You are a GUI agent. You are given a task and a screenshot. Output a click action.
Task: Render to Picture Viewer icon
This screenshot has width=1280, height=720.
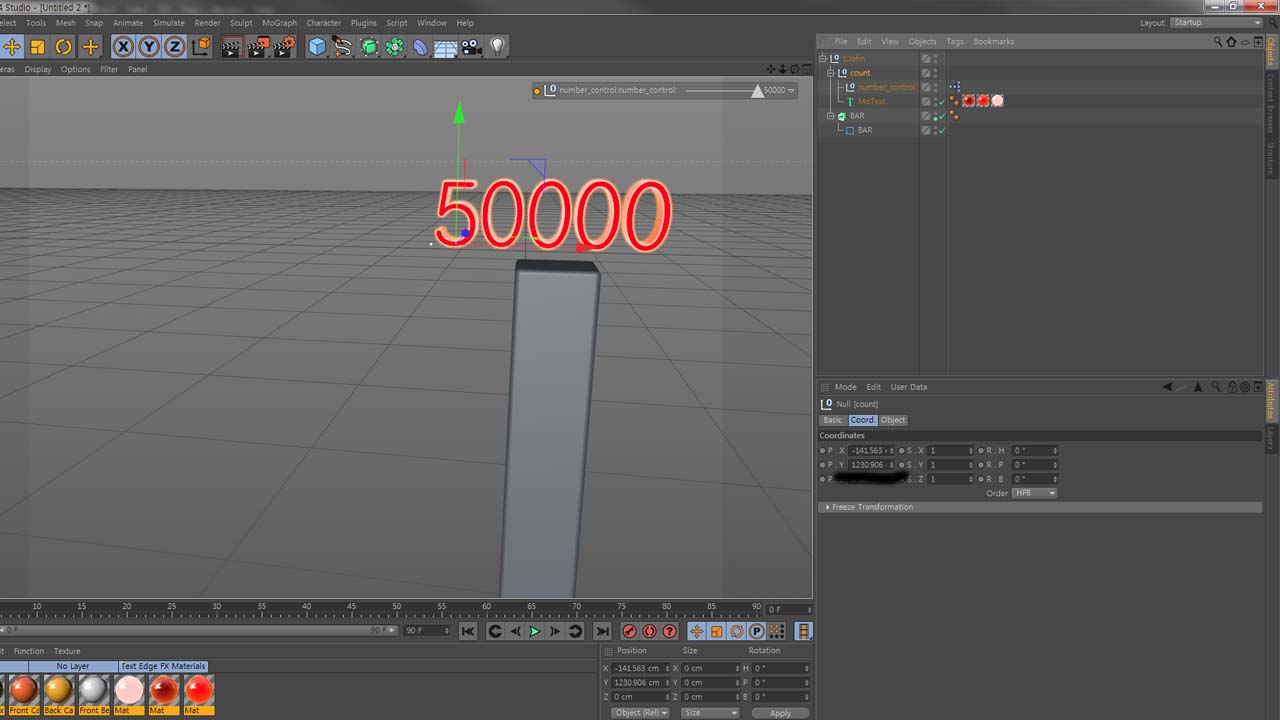click(258, 47)
